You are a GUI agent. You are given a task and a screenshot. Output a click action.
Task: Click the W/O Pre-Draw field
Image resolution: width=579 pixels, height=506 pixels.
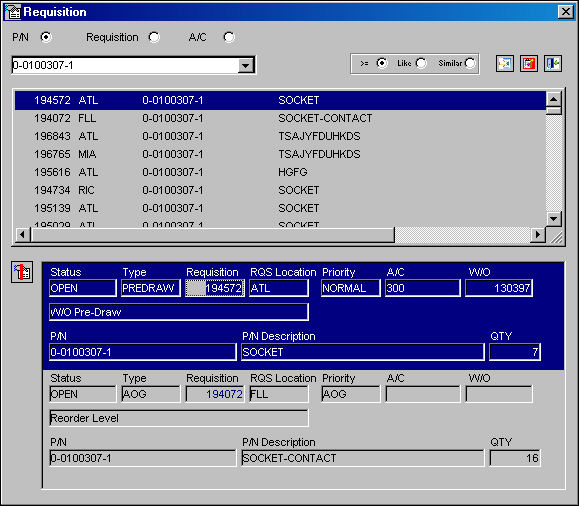pos(179,312)
